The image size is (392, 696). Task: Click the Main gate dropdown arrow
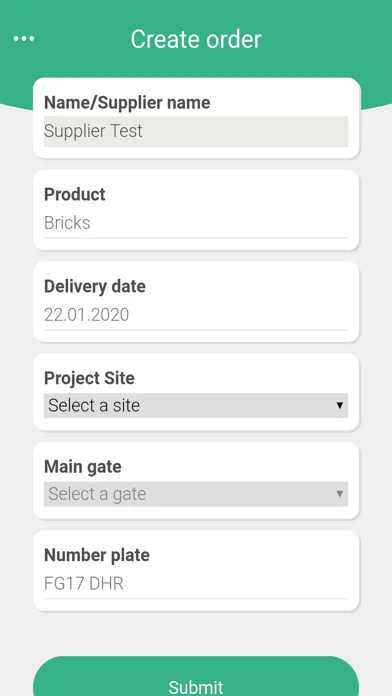tap(340, 494)
